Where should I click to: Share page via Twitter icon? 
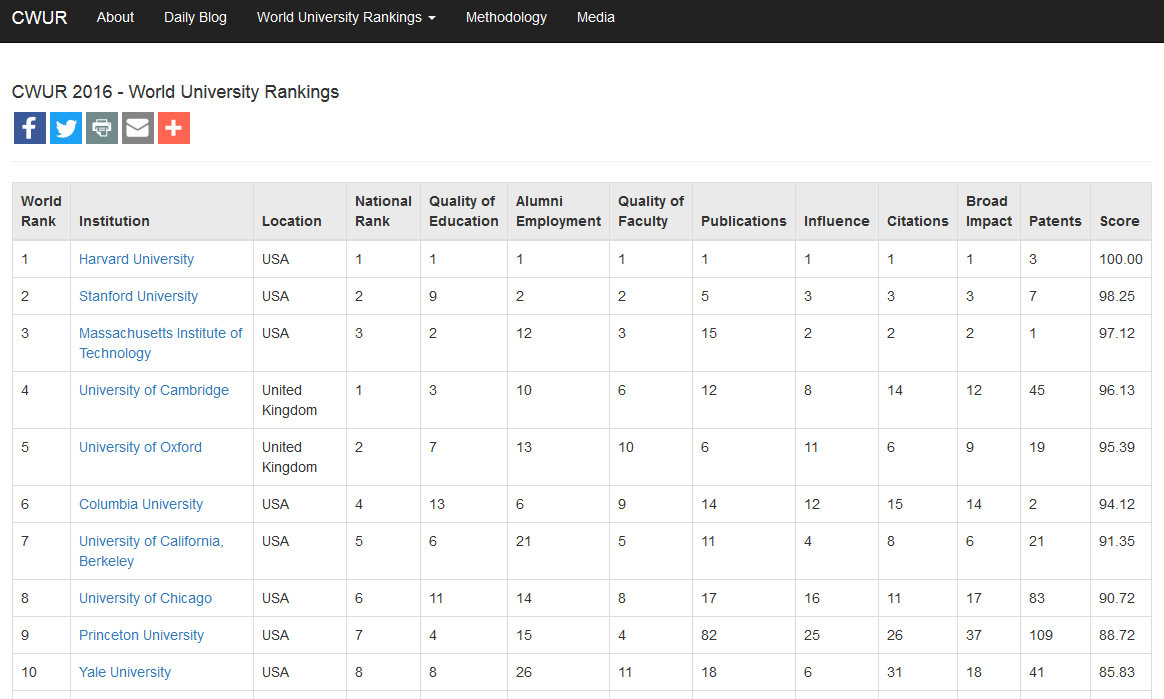click(66, 128)
